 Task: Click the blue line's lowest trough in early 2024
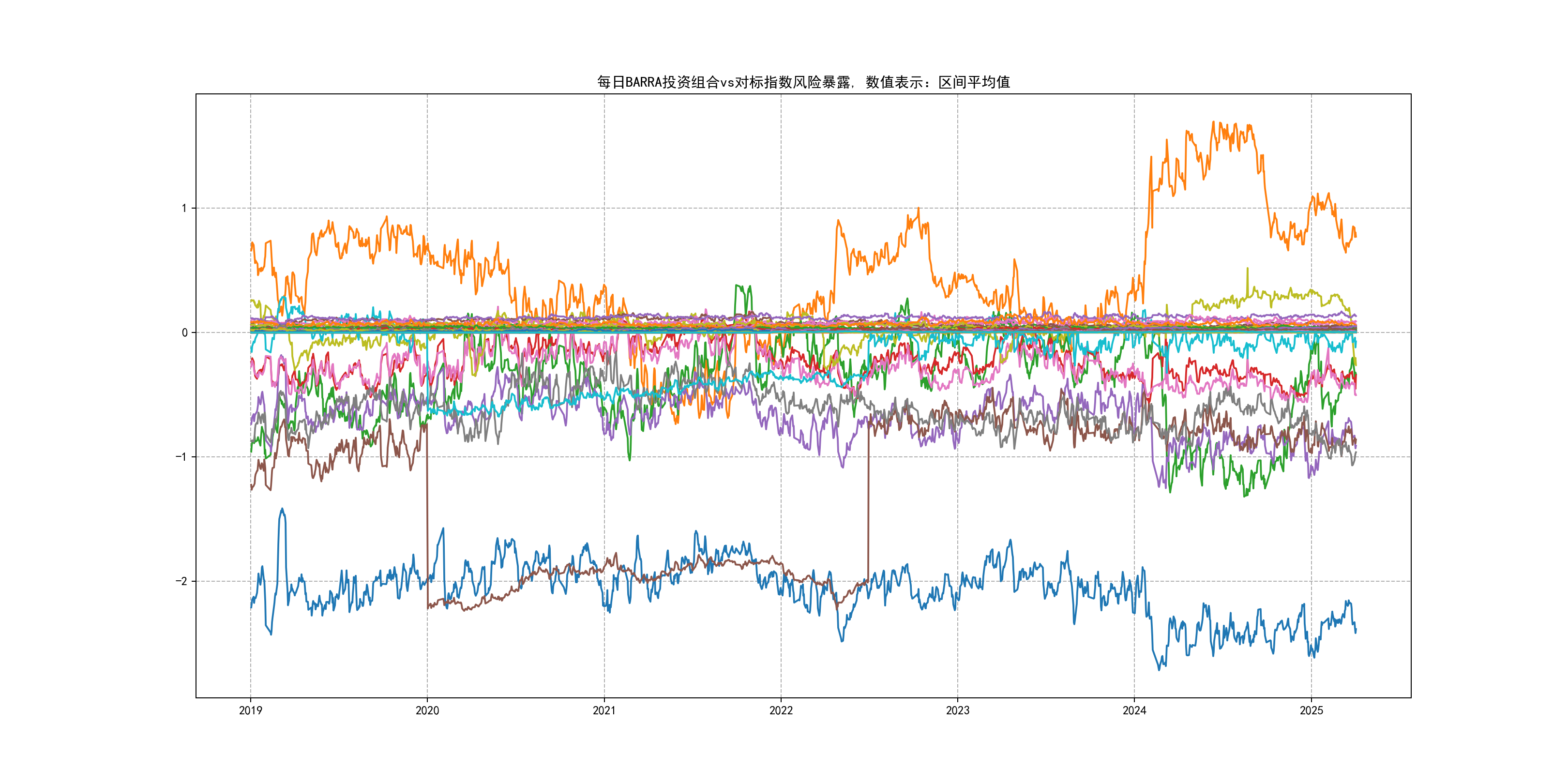click(1159, 669)
